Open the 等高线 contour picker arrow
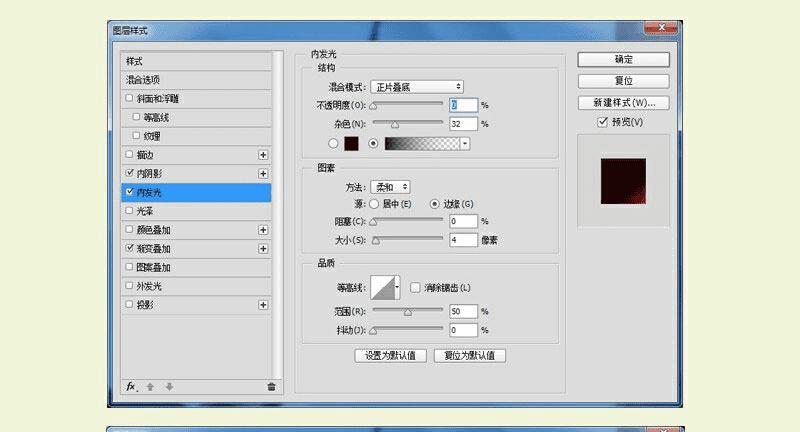The height and width of the screenshot is (432, 800). tap(397, 288)
